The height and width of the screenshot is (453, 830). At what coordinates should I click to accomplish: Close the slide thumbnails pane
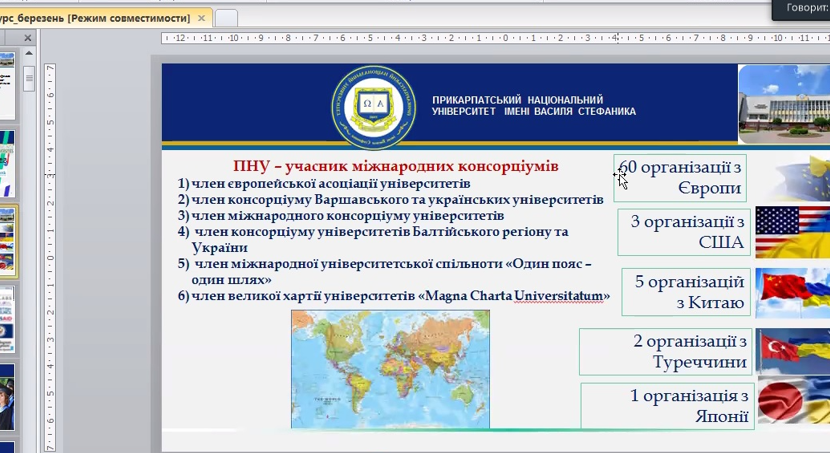[28, 39]
